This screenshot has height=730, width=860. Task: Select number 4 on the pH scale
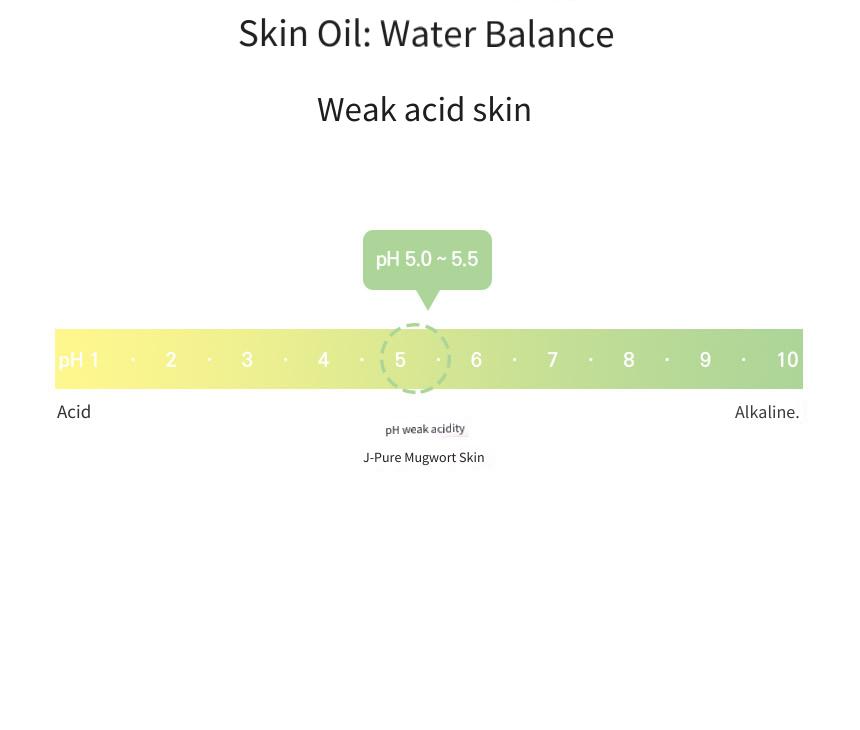coord(324,360)
